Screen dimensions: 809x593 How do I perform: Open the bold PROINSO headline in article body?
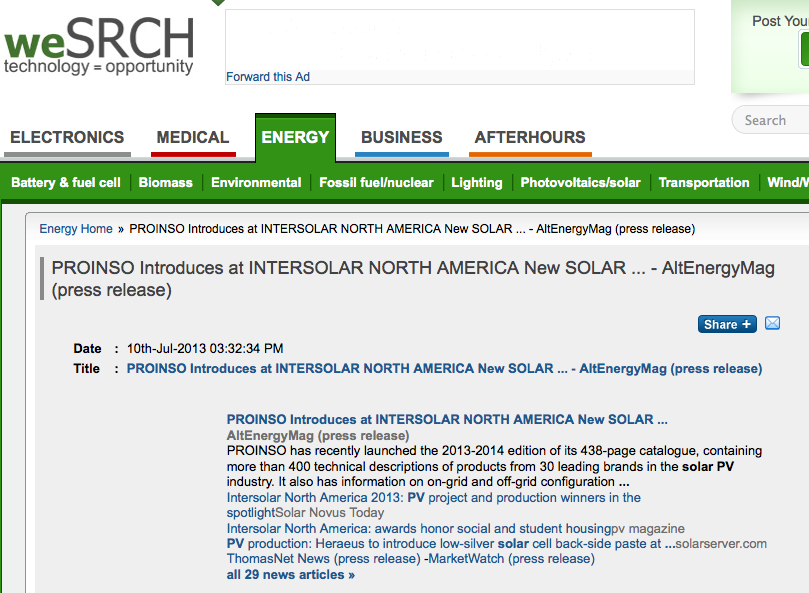click(447, 419)
